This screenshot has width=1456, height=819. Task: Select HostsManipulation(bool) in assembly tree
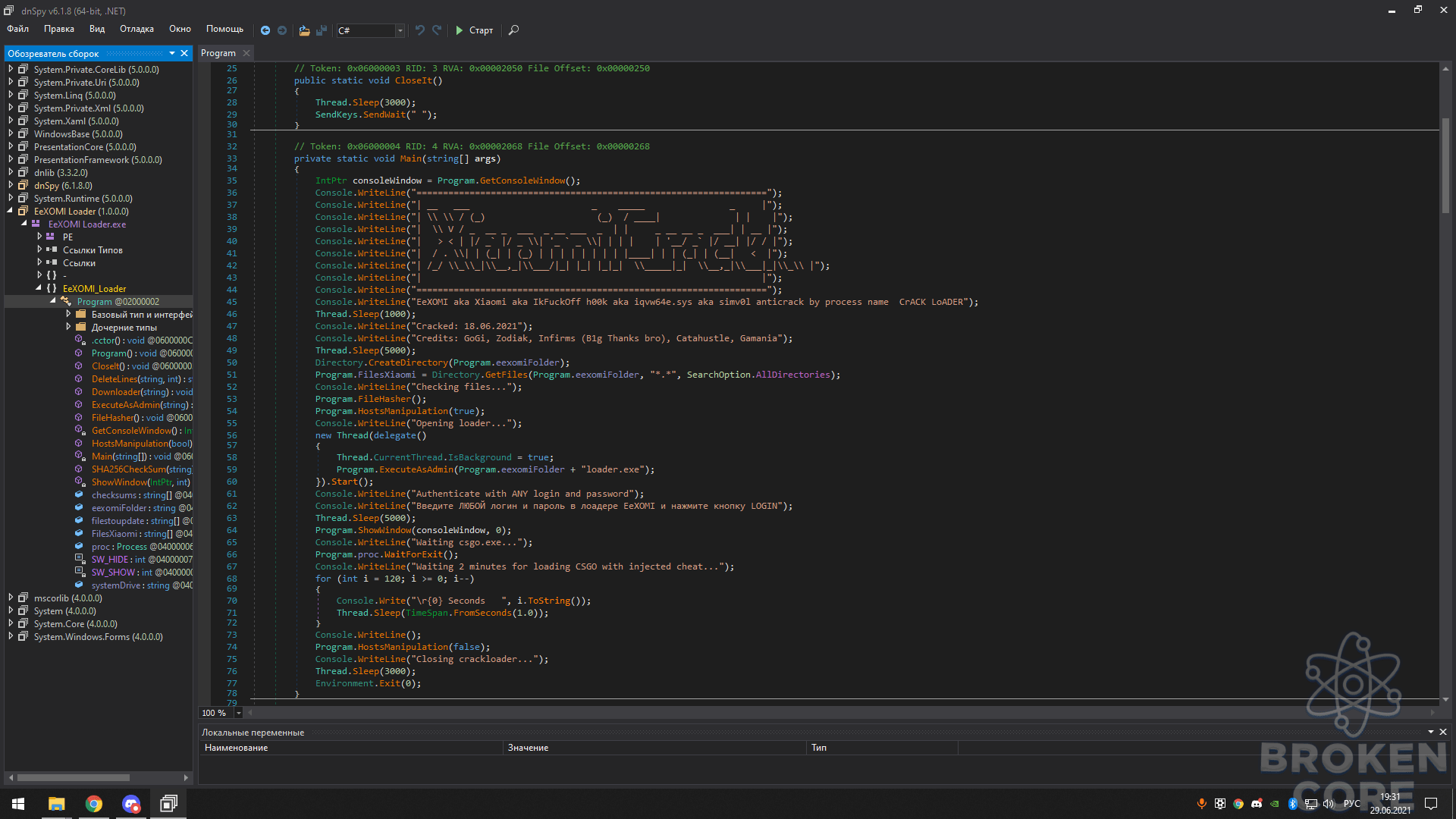coord(142,443)
